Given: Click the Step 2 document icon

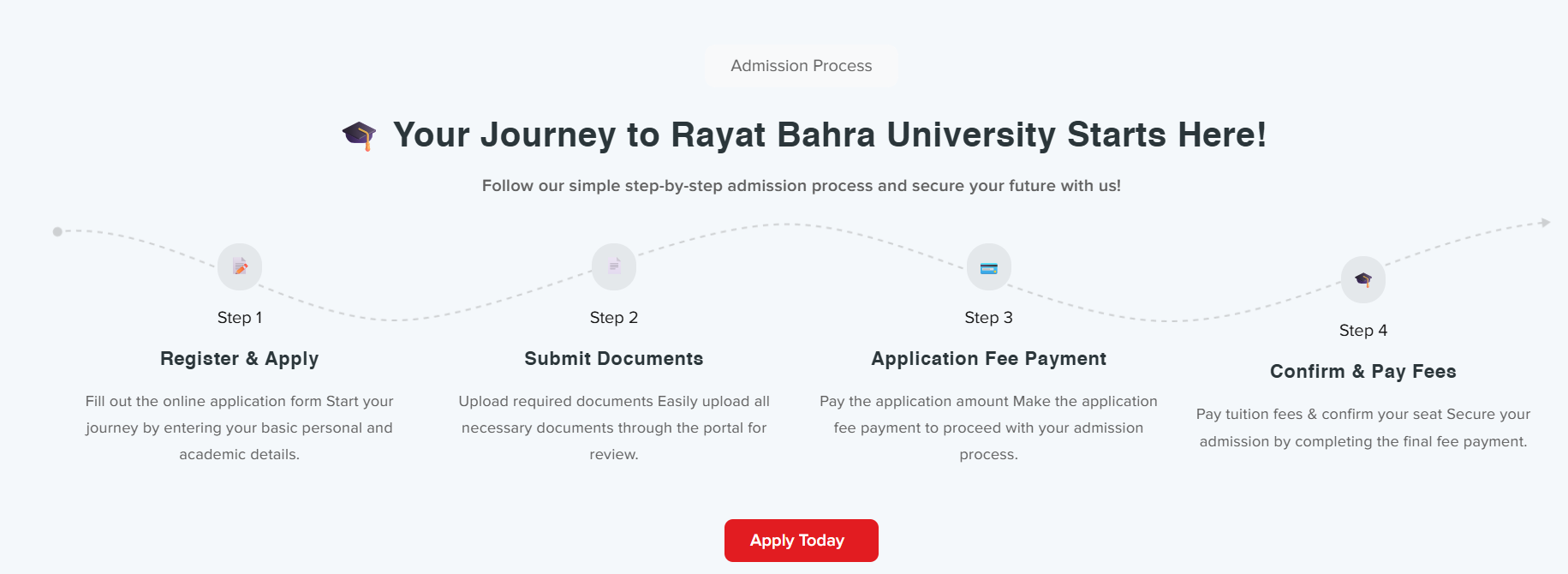Looking at the screenshot, I should click(614, 266).
